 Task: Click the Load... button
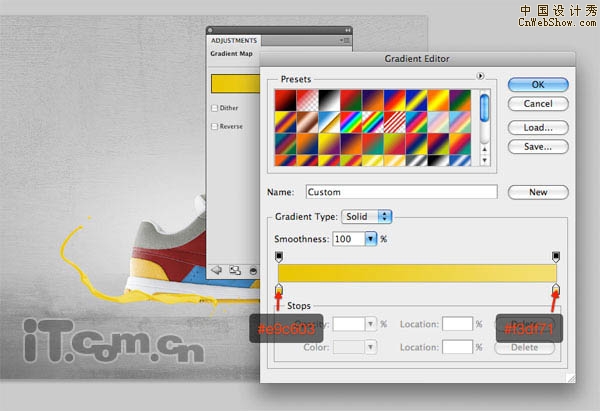531,127
